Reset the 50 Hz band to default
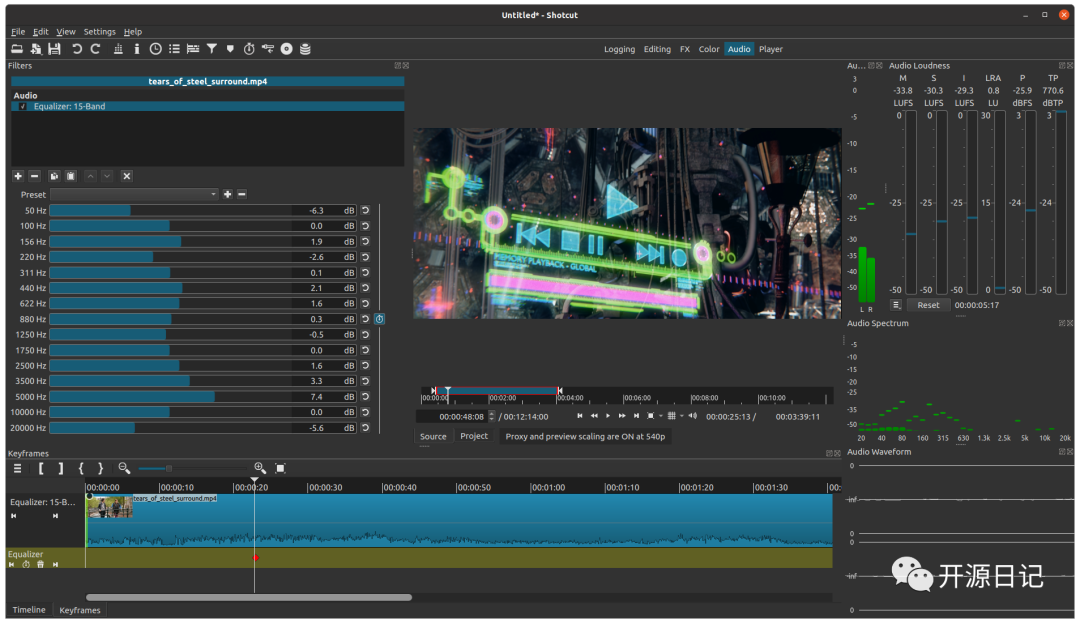Image resolution: width=1080 pixels, height=624 pixels. (x=365, y=211)
